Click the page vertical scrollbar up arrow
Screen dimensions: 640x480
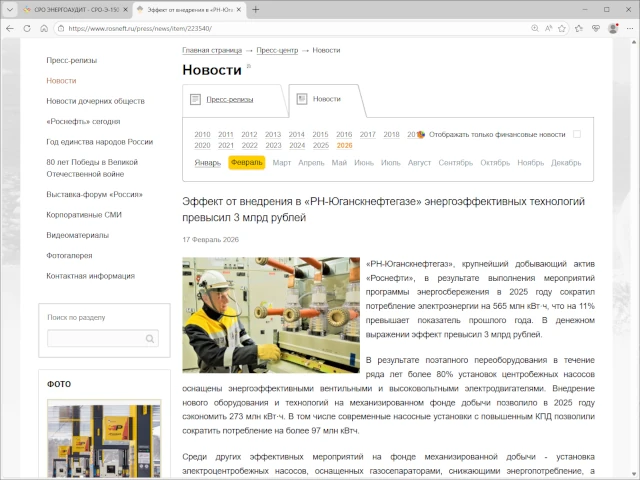pos(634,42)
